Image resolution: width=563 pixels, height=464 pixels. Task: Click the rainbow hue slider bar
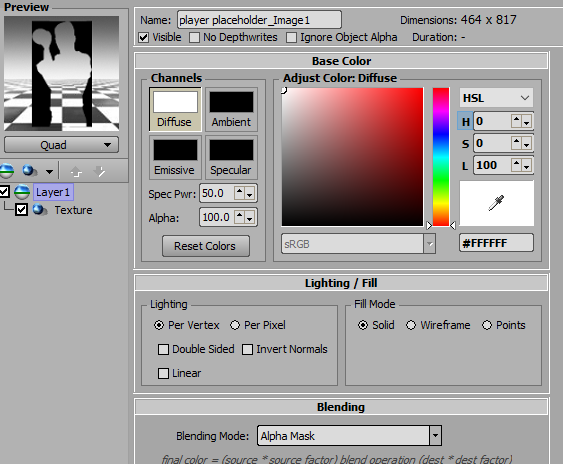441,157
